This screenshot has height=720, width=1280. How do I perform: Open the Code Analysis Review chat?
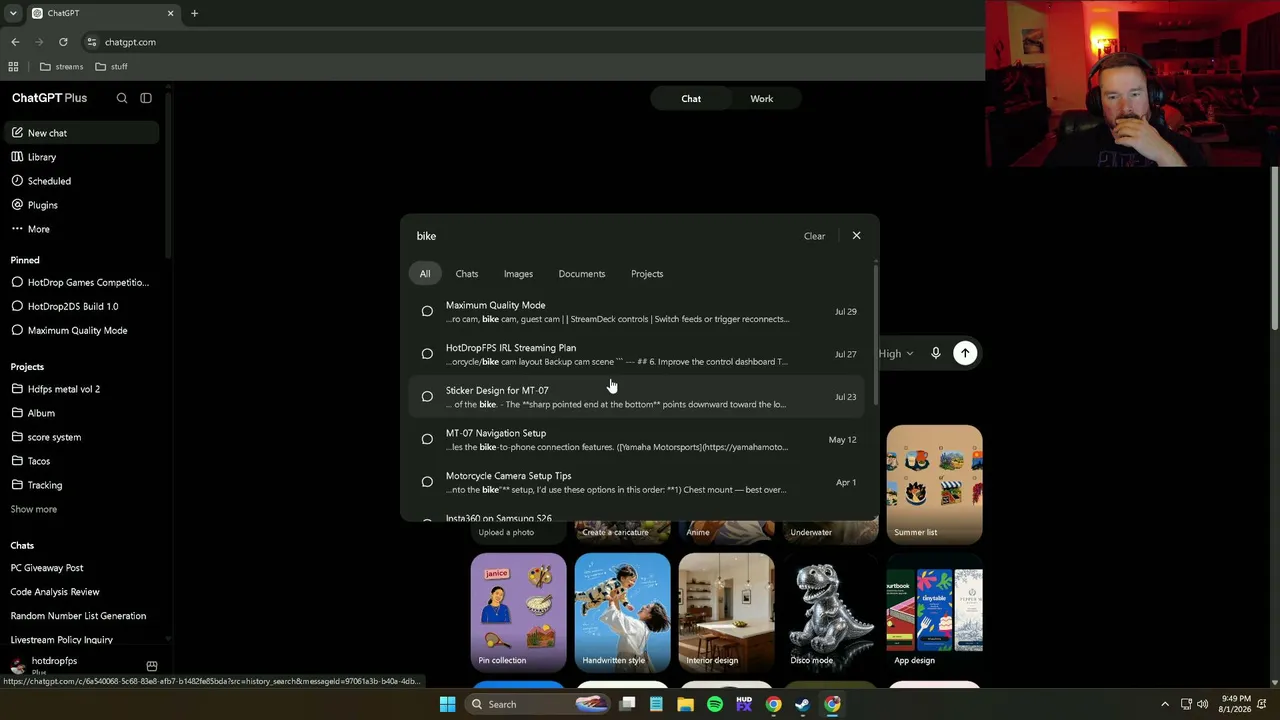coord(80,592)
